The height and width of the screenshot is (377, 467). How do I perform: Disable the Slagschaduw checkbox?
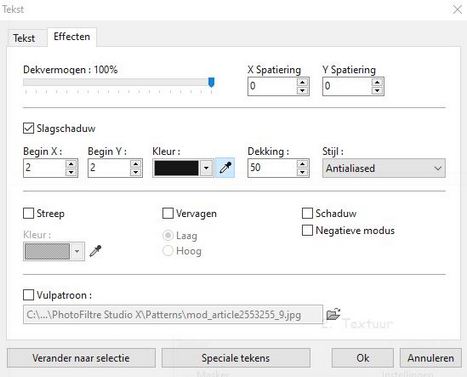28,128
